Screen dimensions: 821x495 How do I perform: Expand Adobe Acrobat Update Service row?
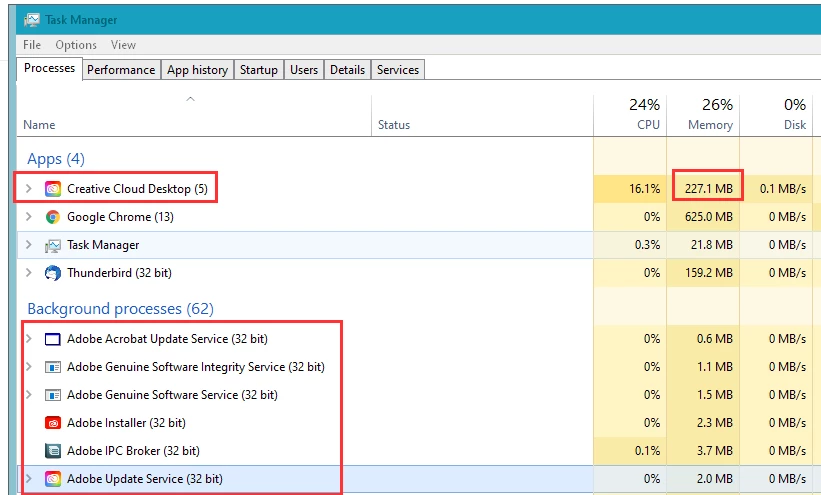click(x=29, y=338)
